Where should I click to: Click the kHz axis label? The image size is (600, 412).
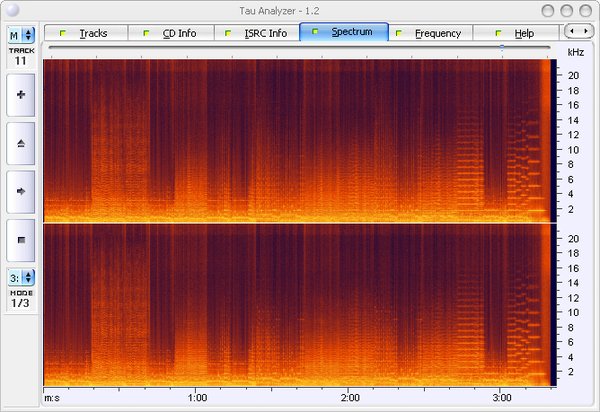tap(576, 52)
